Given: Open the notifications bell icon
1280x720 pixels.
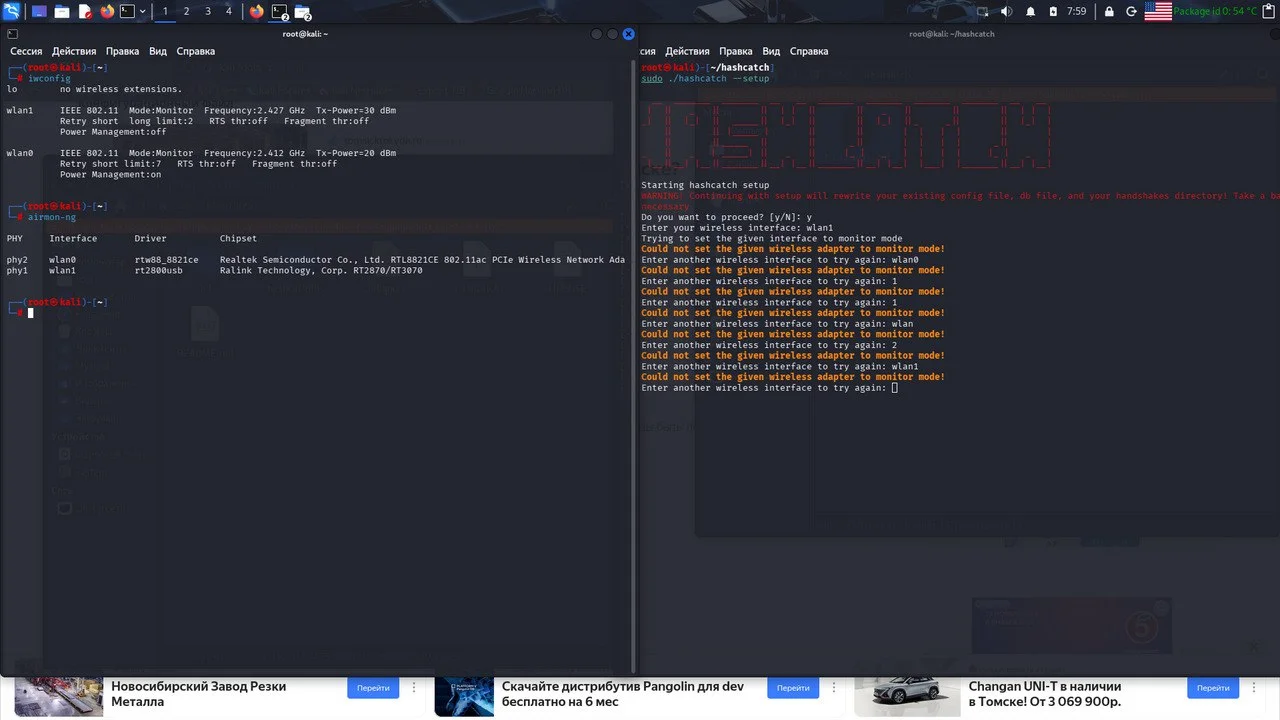Looking at the screenshot, I should point(1030,12).
